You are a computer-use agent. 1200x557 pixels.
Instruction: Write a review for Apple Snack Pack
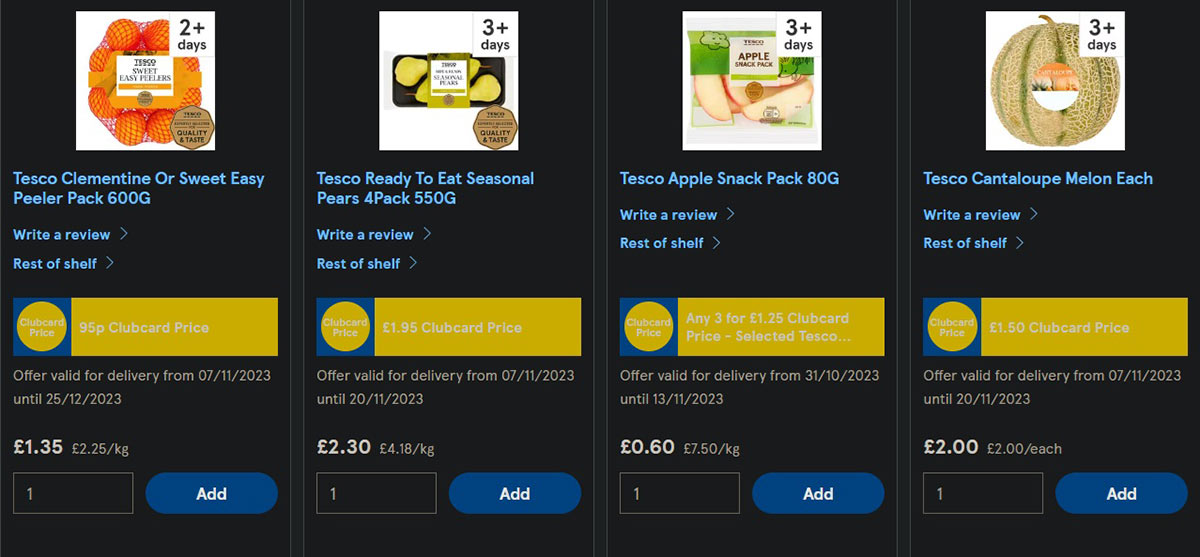tap(669, 215)
